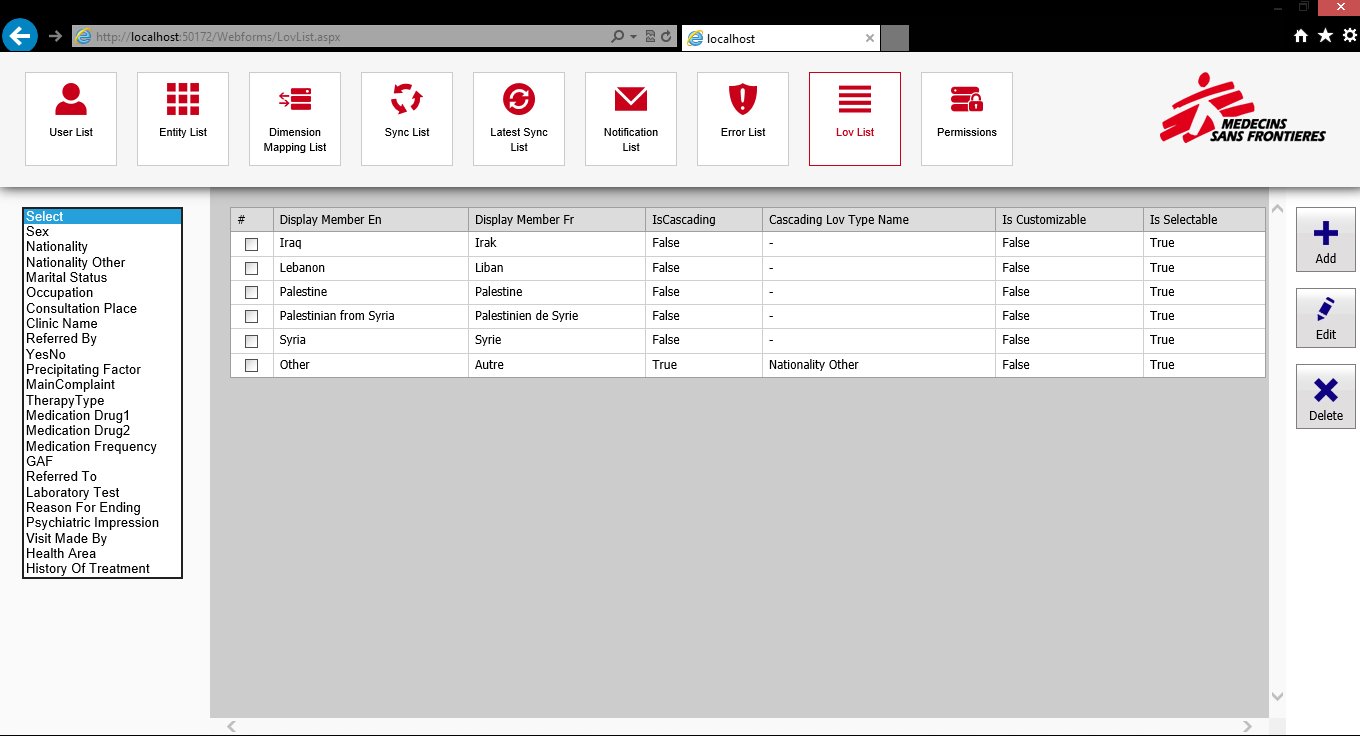Select MainComplaint list item
This screenshot has width=1360, height=736.
(102, 385)
